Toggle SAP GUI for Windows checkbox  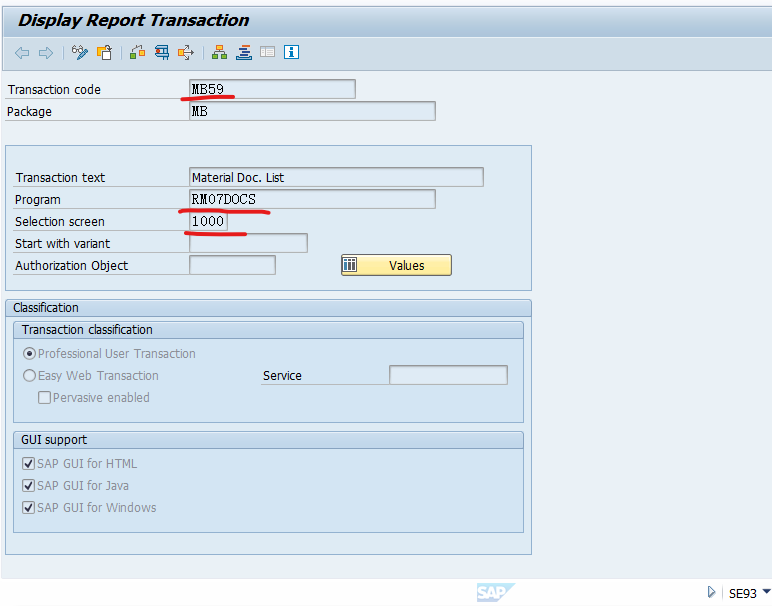coord(29,508)
